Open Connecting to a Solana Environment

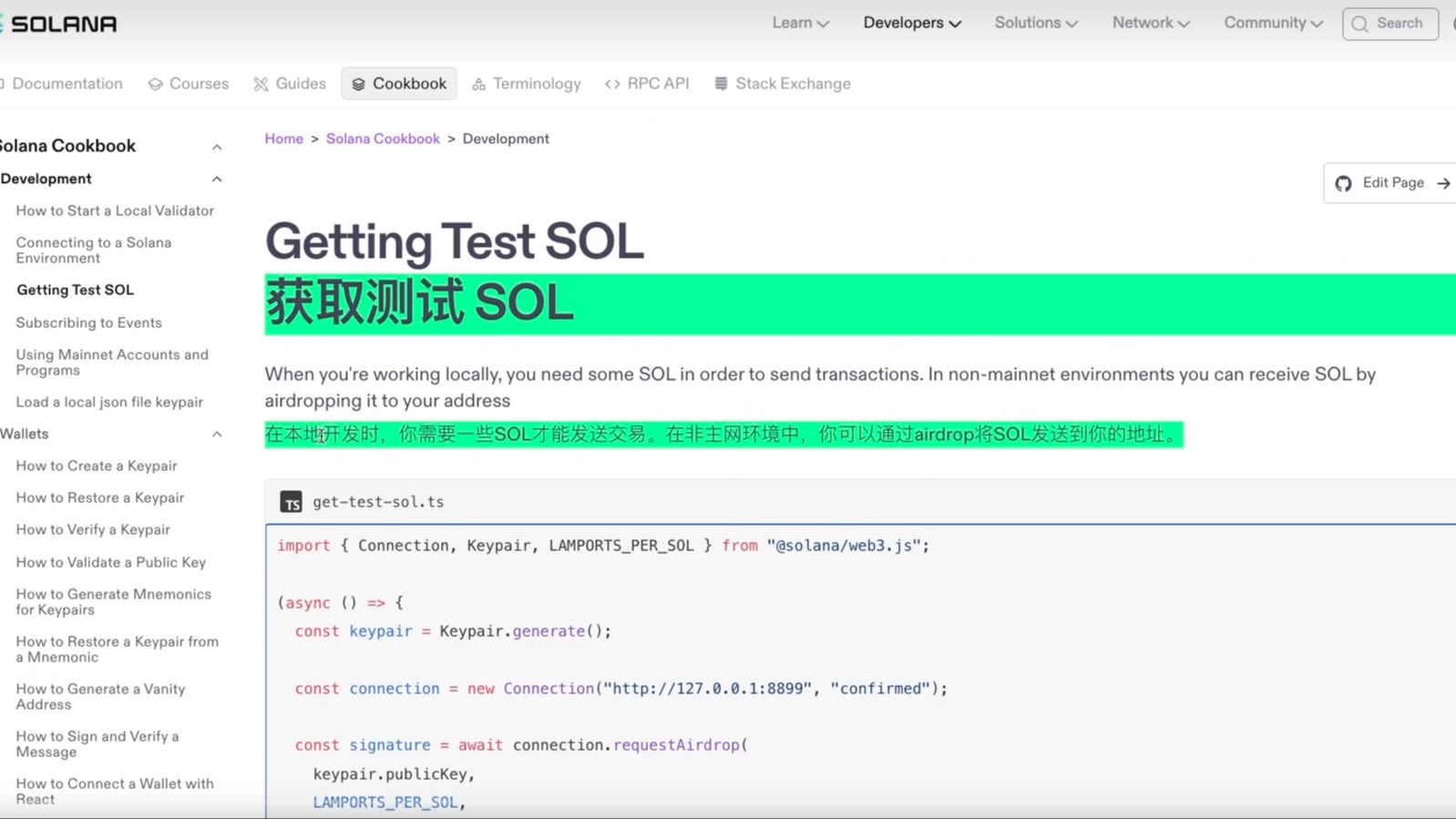(x=94, y=251)
